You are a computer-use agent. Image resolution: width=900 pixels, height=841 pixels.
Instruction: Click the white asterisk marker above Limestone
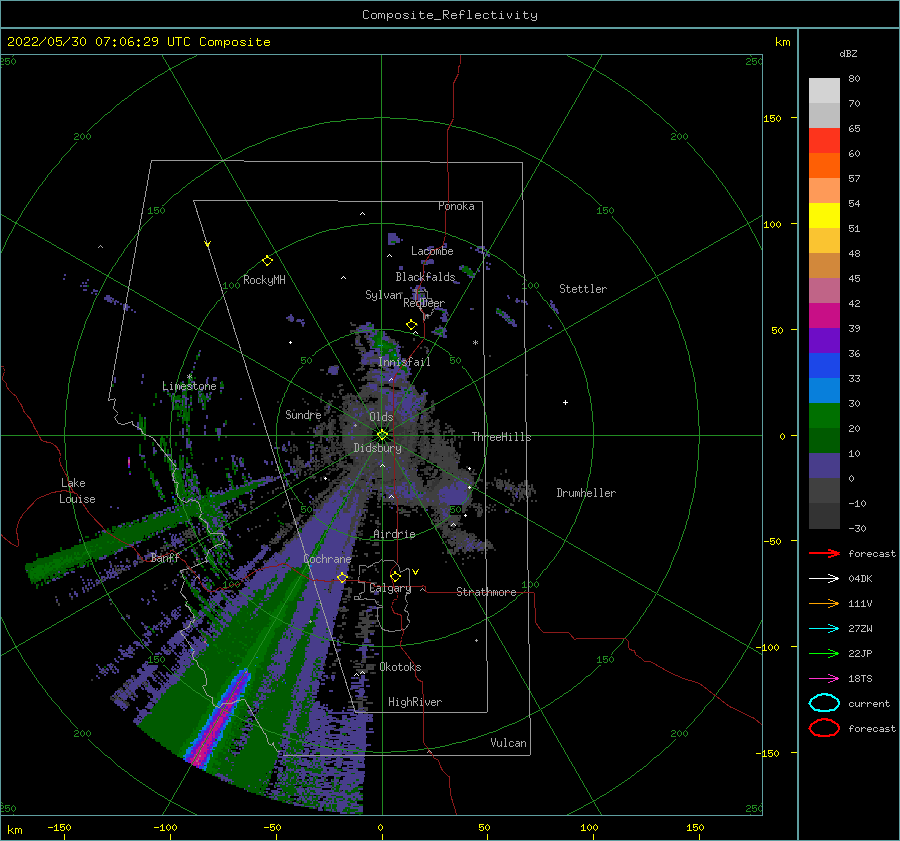click(189, 377)
